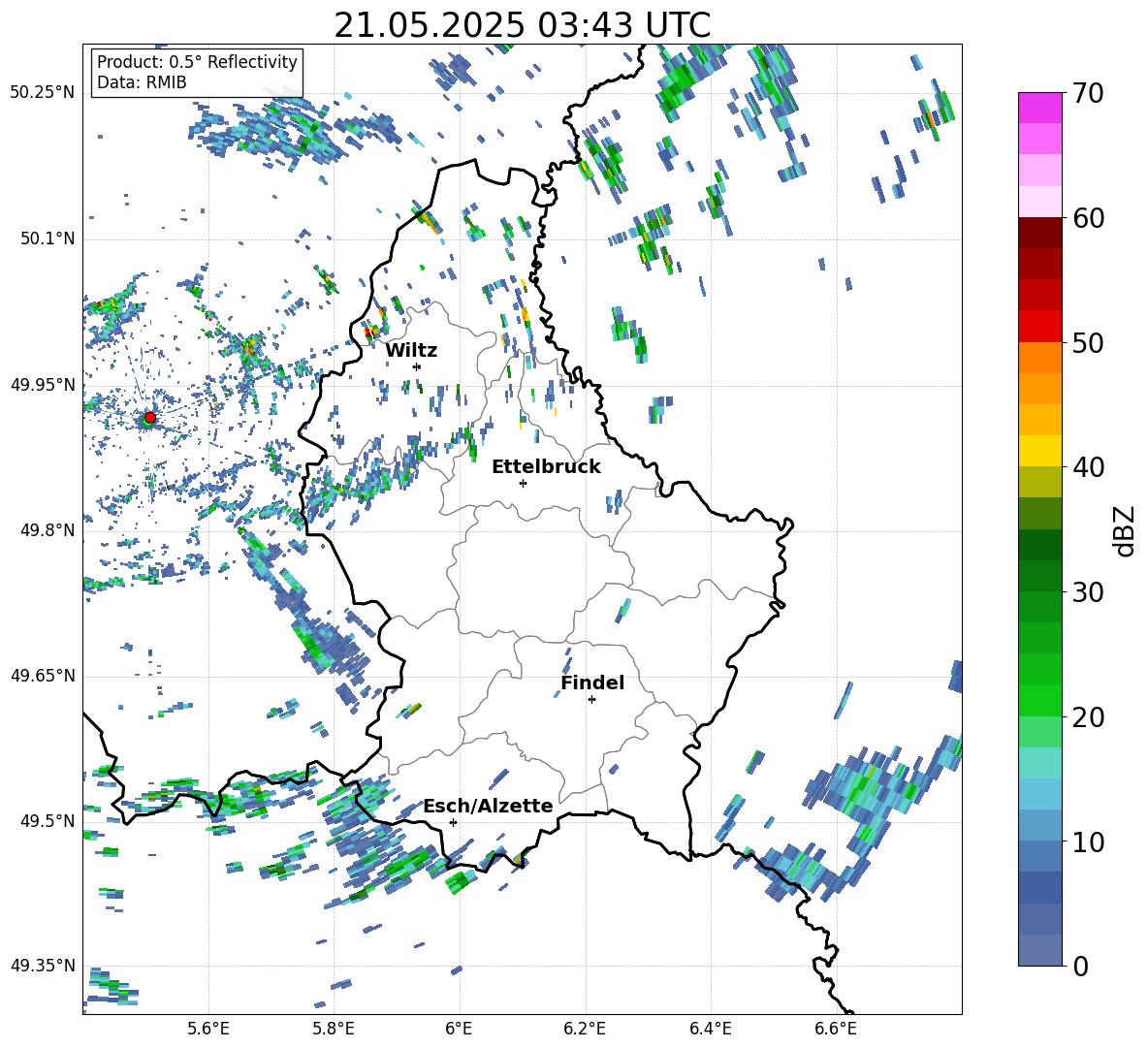Click the 50.1°N latitude label

[x=47, y=238]
